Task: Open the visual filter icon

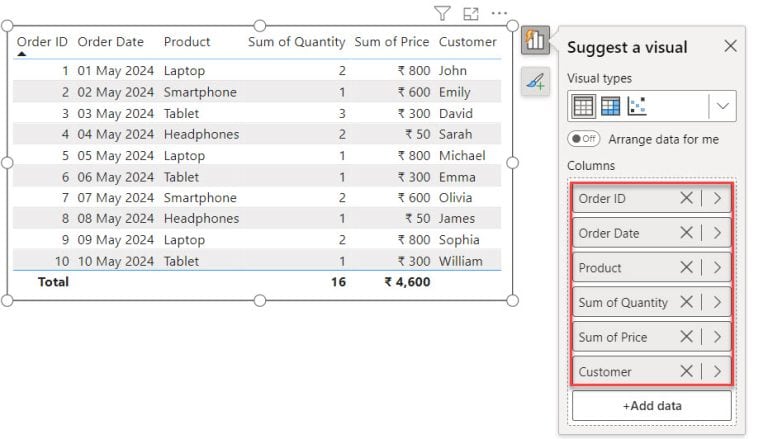Action: click(442, 13)
